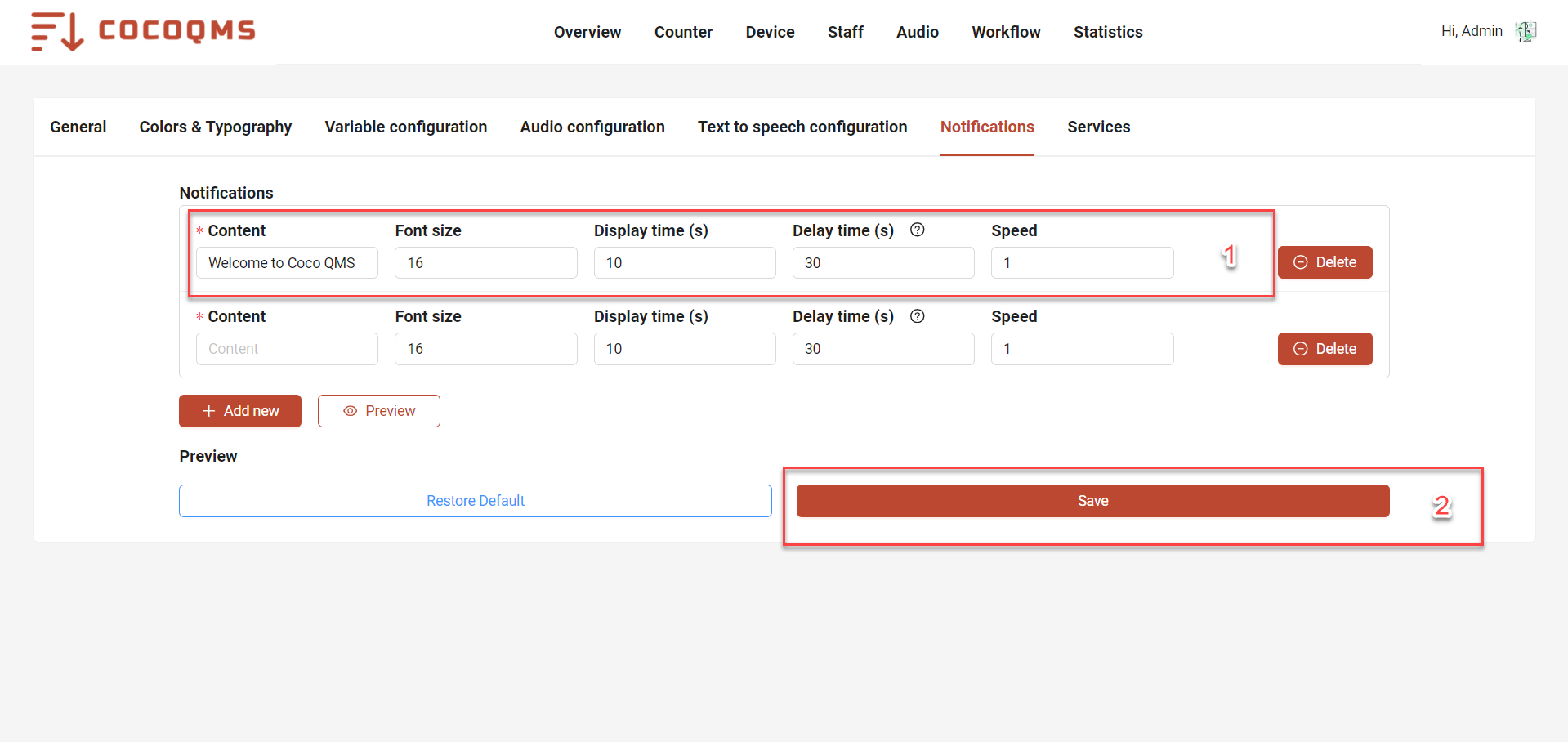
Task: Open the Audio menu
Action: pos(918,32)
